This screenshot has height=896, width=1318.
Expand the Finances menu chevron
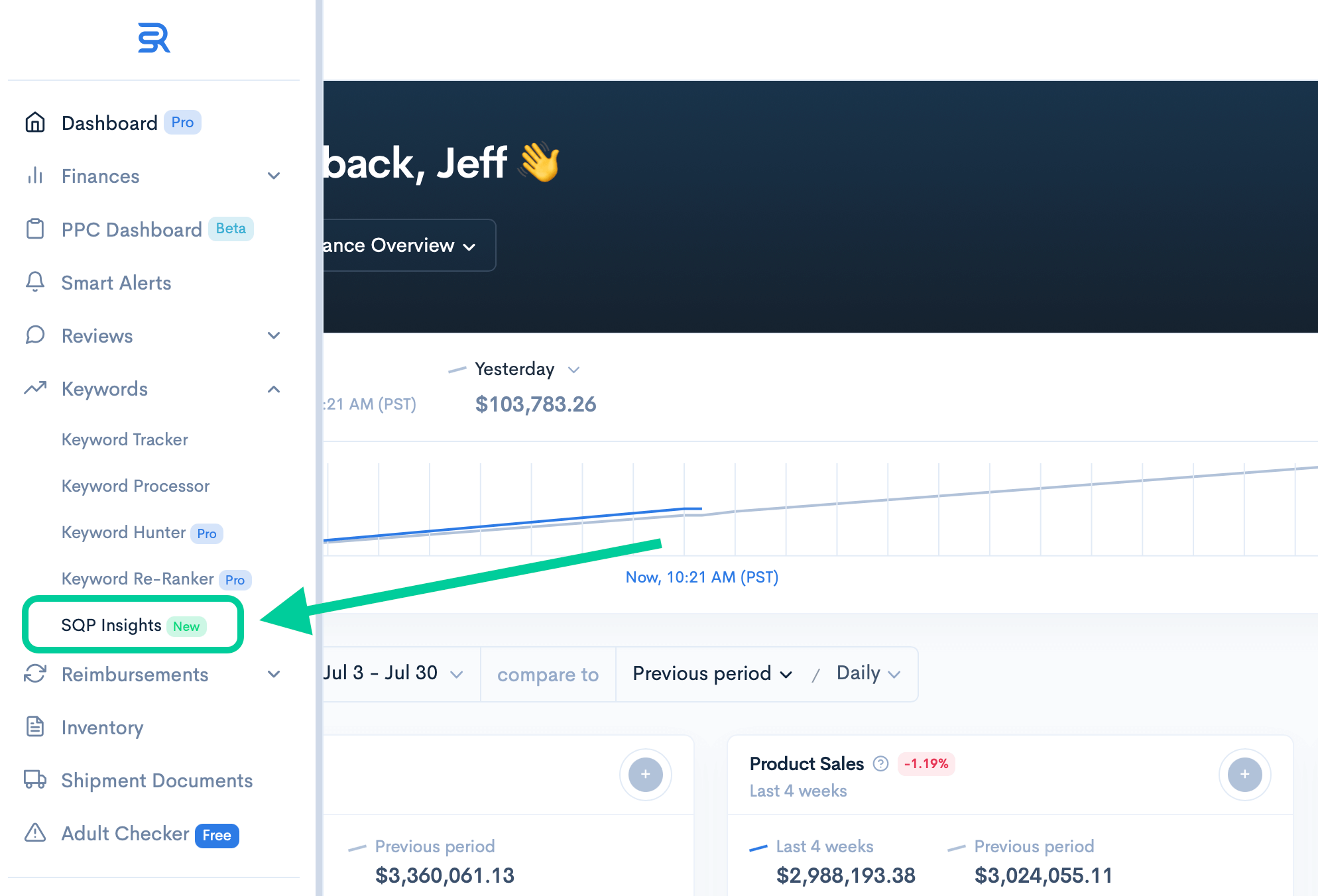274,176
